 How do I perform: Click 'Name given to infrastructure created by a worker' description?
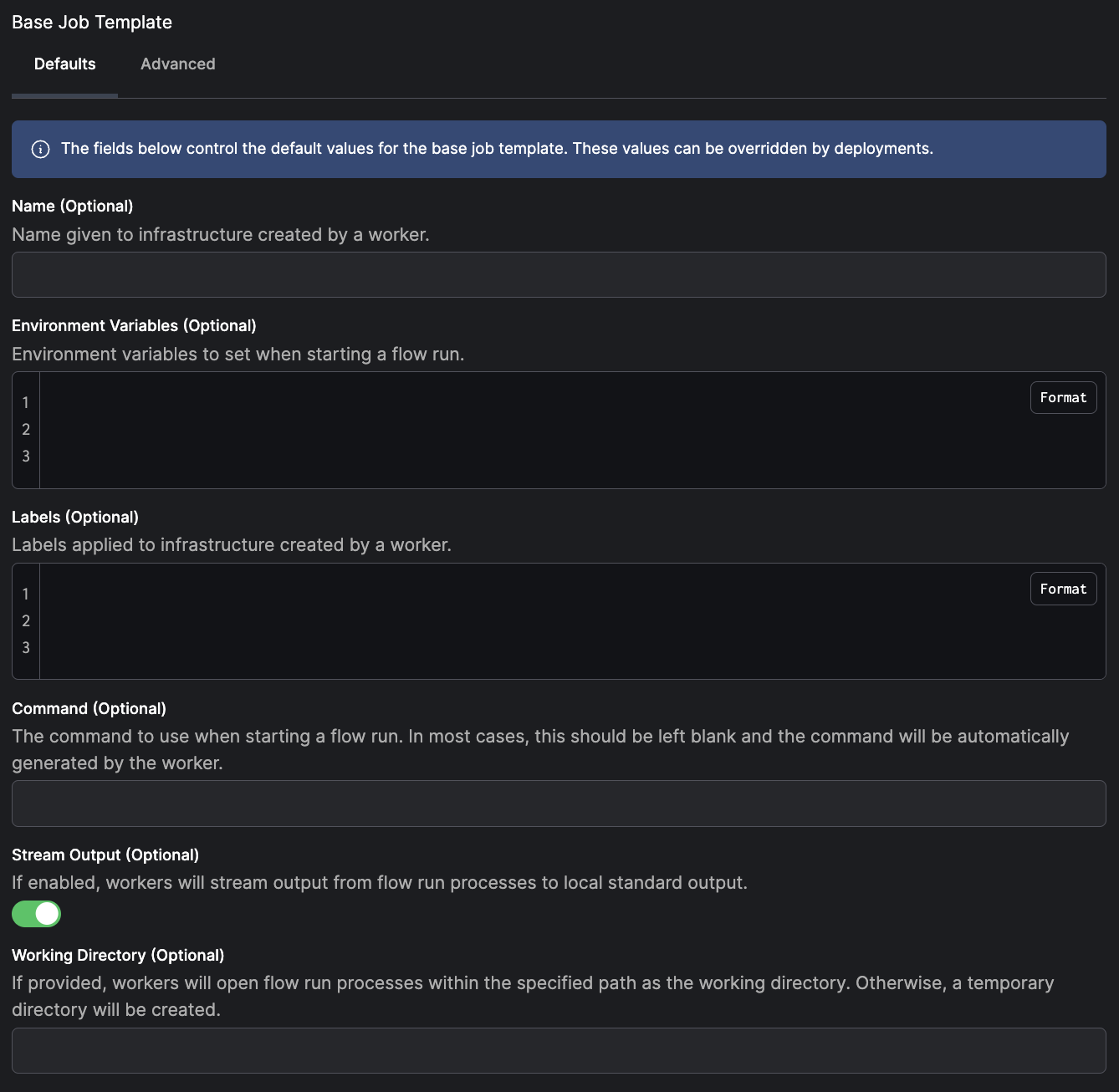coord(221,235)
